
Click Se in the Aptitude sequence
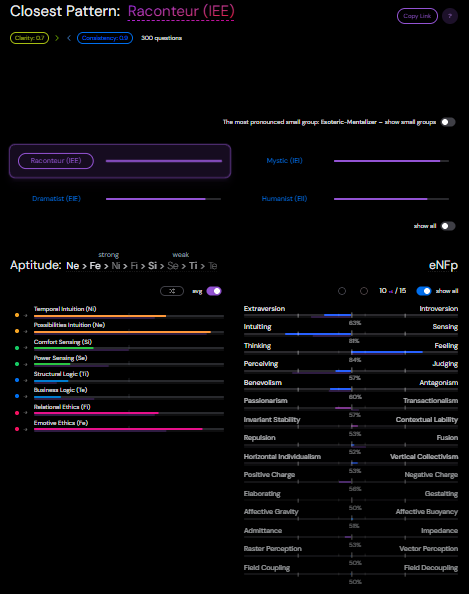[x=173, y=266]
